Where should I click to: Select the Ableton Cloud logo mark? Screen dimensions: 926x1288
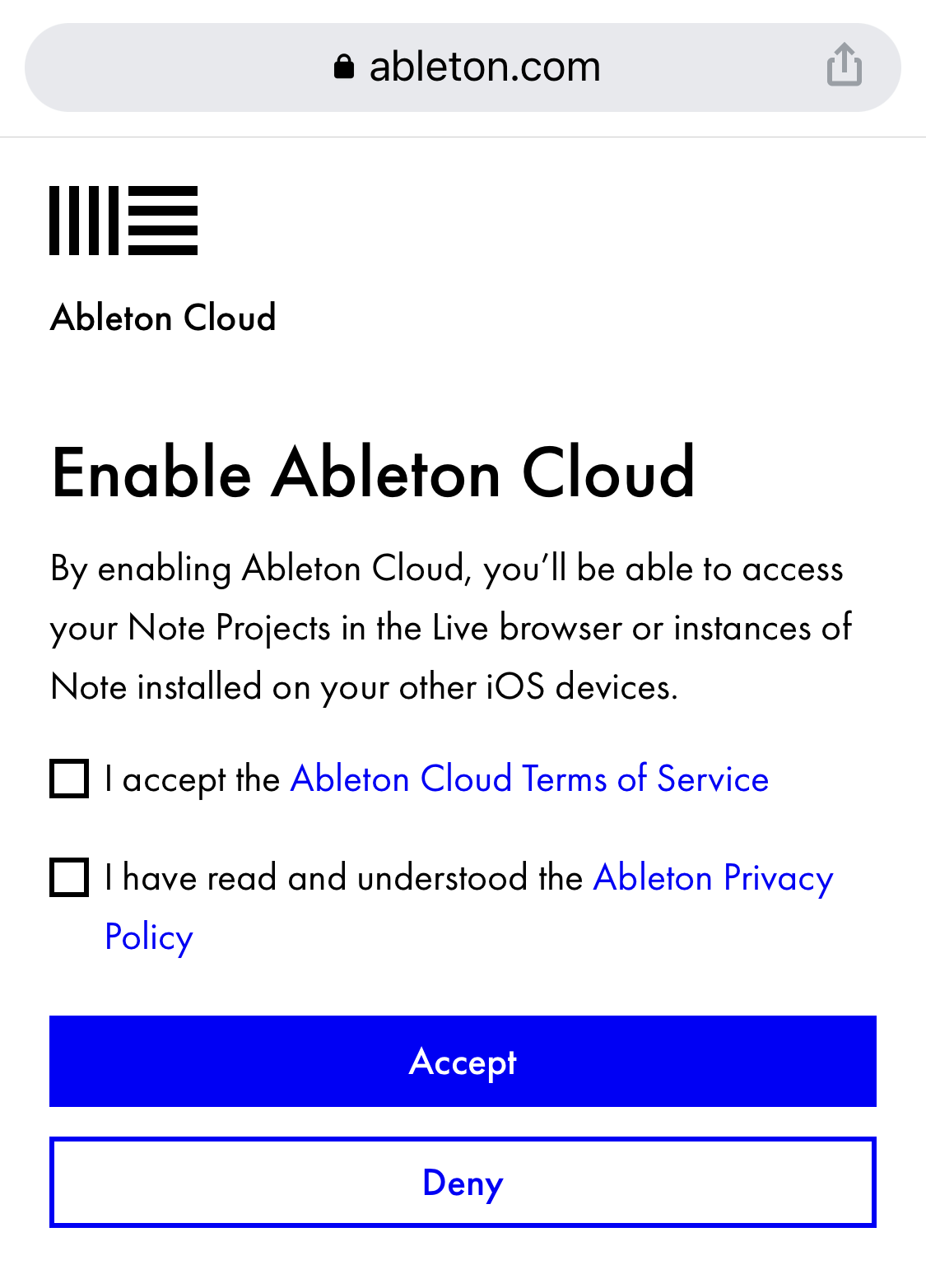[123, 220]
